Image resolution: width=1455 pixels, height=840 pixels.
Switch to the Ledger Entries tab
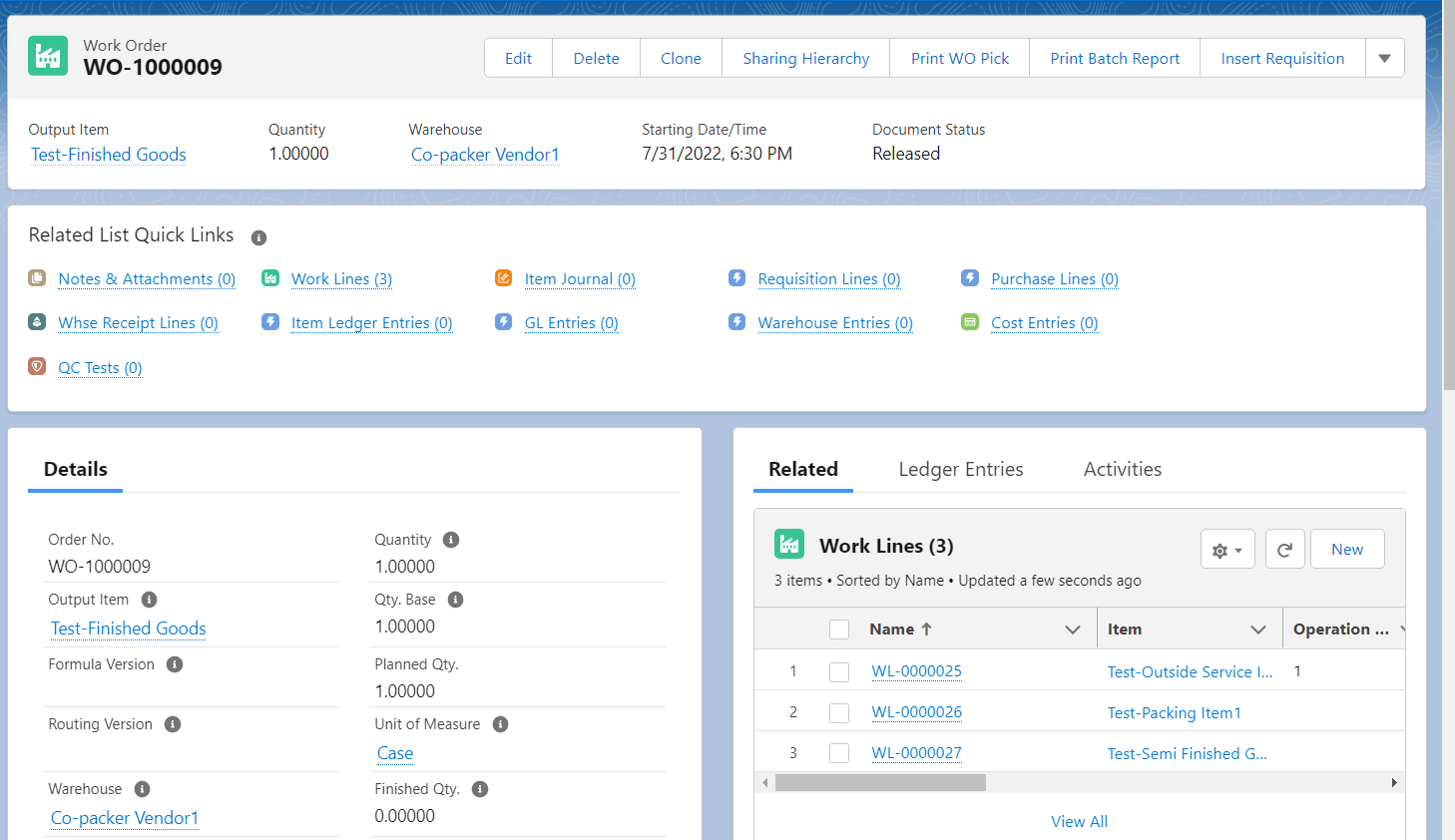961,469
